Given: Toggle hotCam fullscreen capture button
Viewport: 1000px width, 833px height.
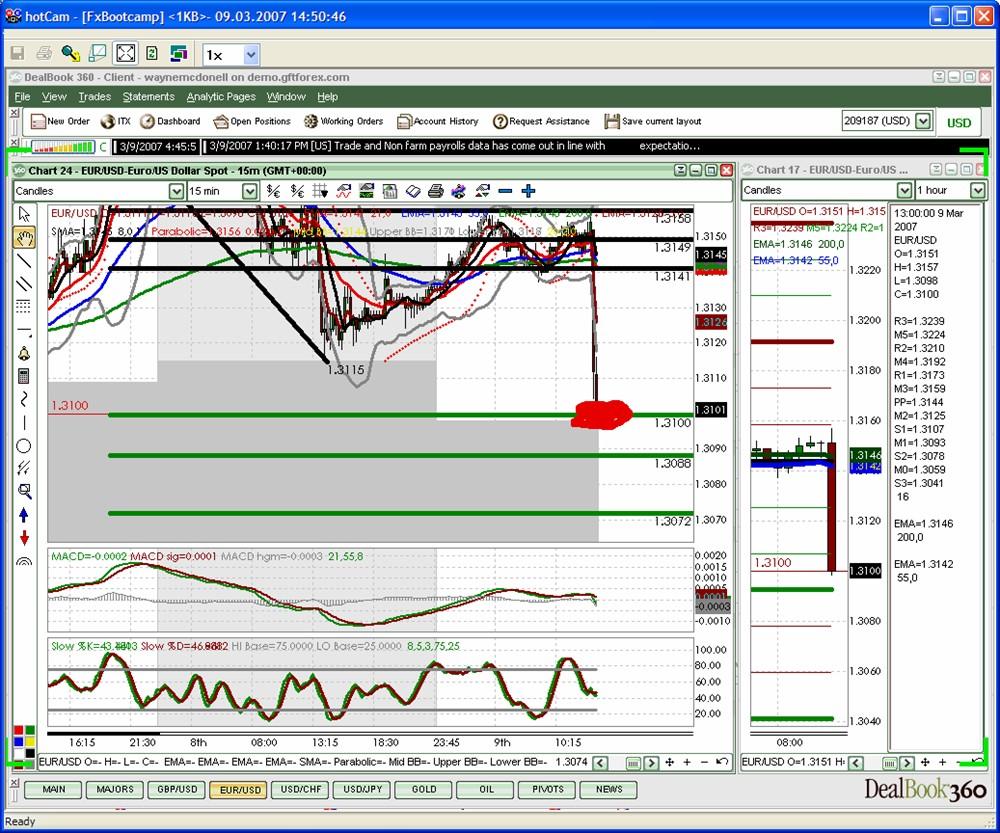Looking at the screenshot, I should pos(125,54).
